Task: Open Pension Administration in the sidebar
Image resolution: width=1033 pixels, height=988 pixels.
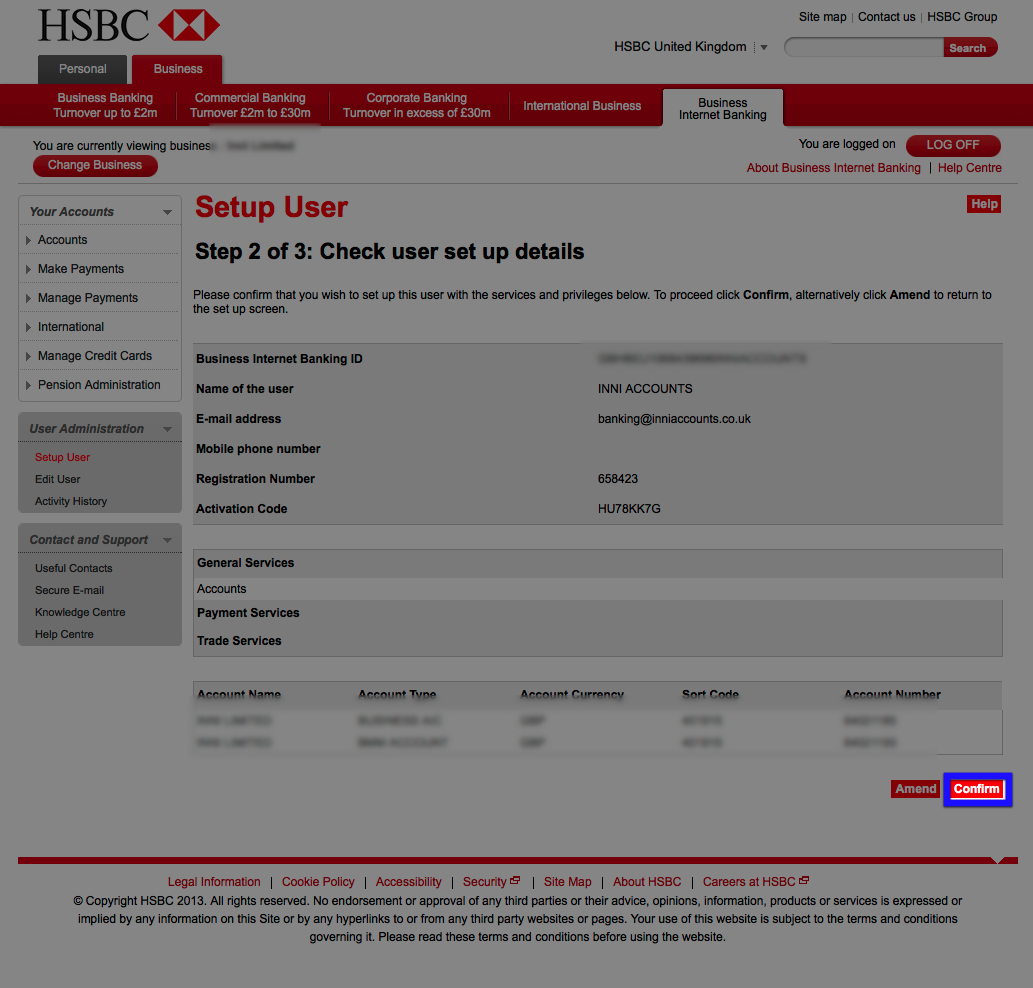Action: (99, 385)
